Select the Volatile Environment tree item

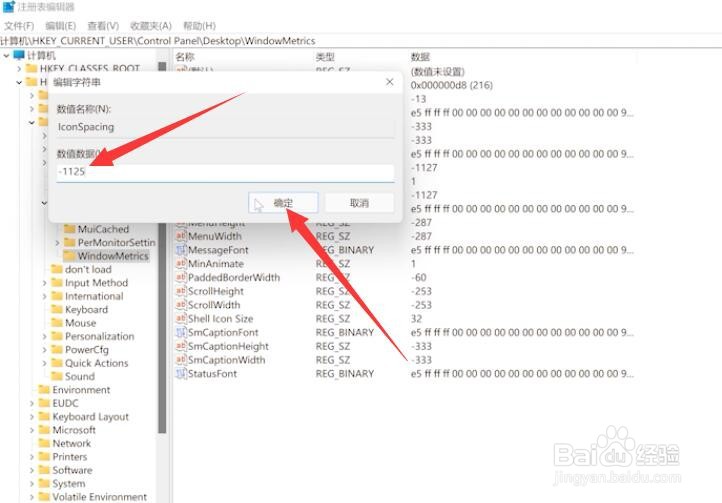(99, 497)
